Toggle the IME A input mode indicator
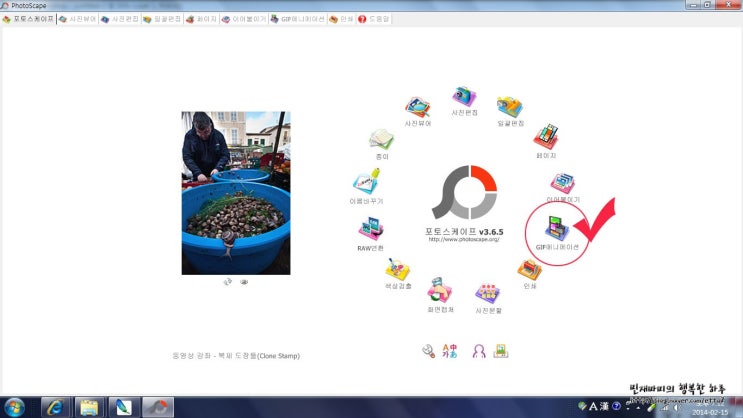Screen dimensions: 743x418 click(593, 406)
